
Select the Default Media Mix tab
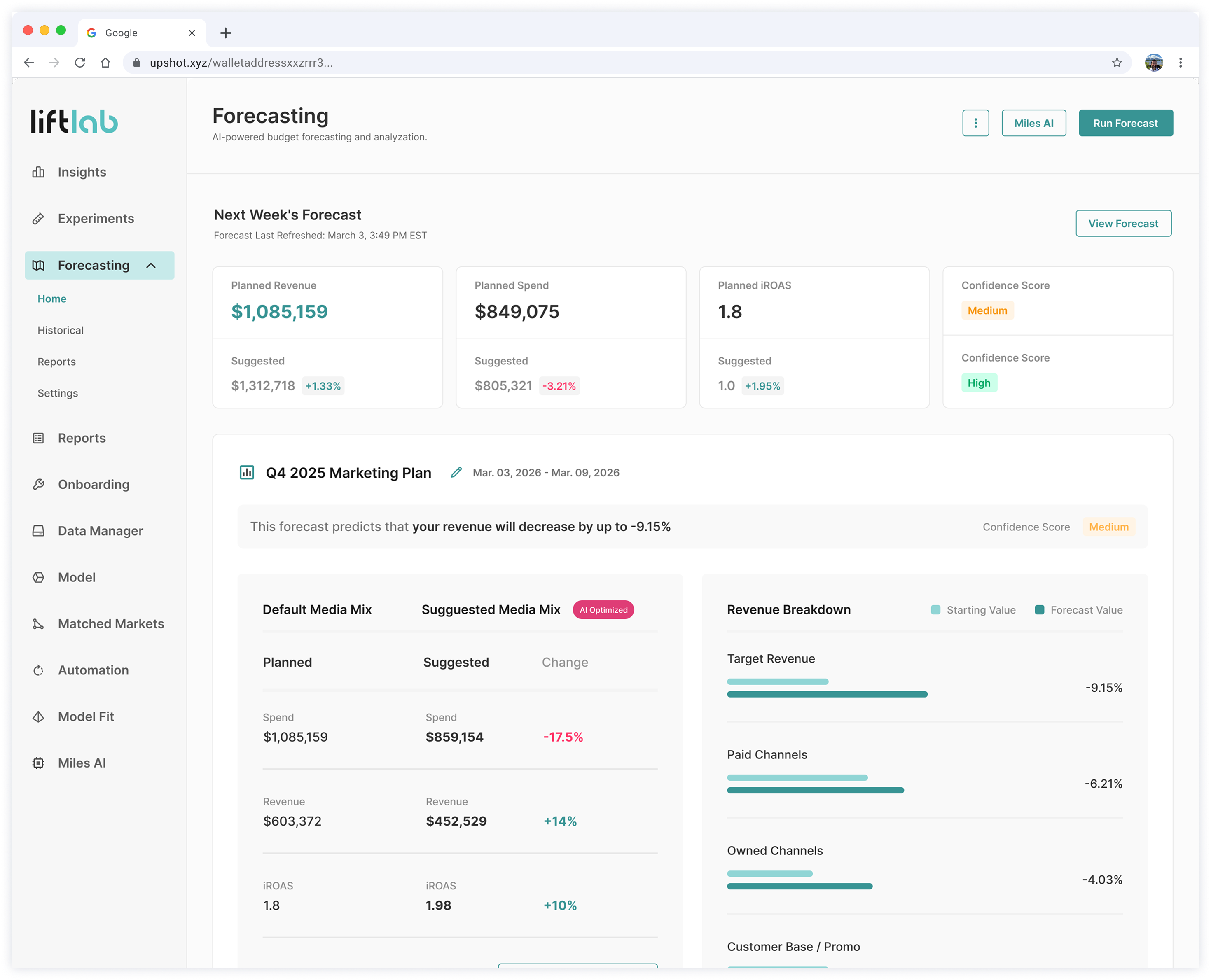pos(317,610)
